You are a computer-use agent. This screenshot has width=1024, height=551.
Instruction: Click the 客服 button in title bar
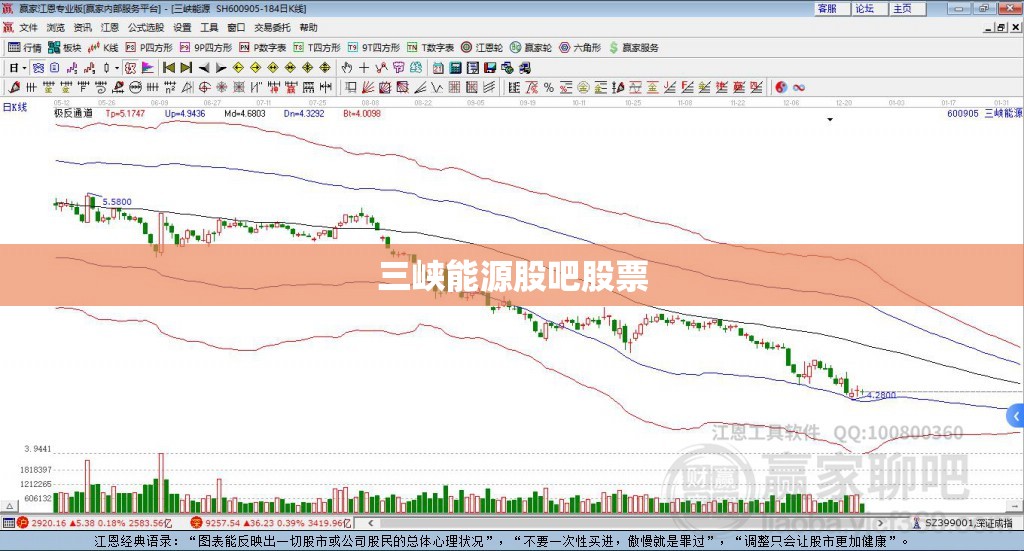coord(831,8)
